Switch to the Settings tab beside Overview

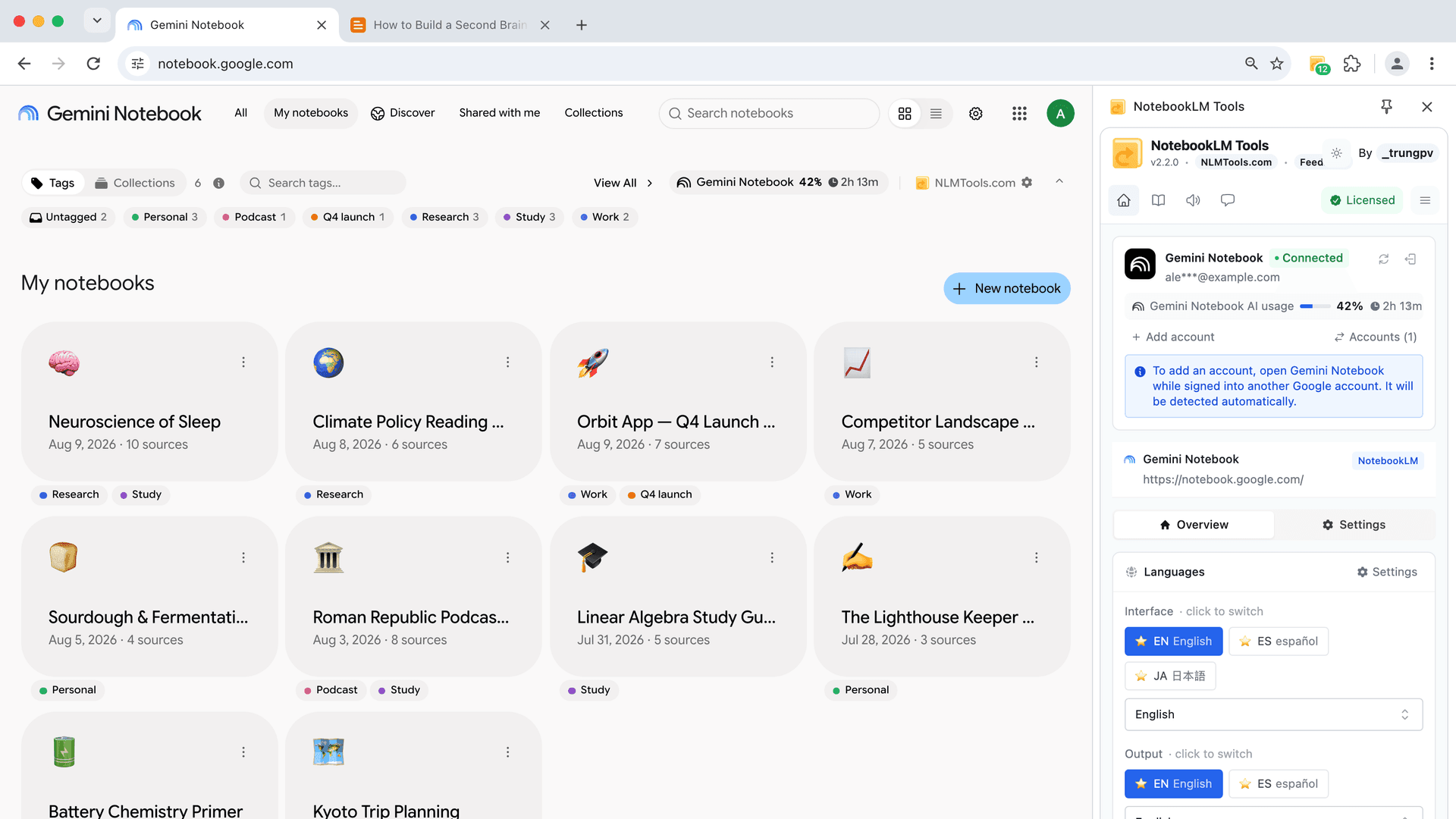point(1354,525)
